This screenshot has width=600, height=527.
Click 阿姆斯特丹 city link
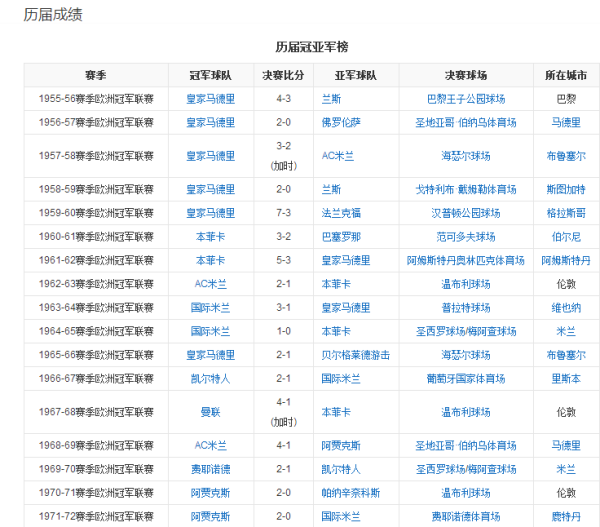566,261
